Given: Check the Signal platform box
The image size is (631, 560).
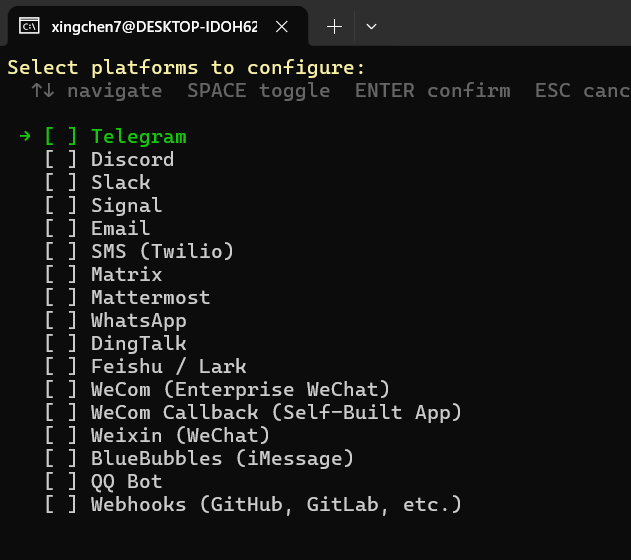Looking at the screenshot, I should 60,205.
